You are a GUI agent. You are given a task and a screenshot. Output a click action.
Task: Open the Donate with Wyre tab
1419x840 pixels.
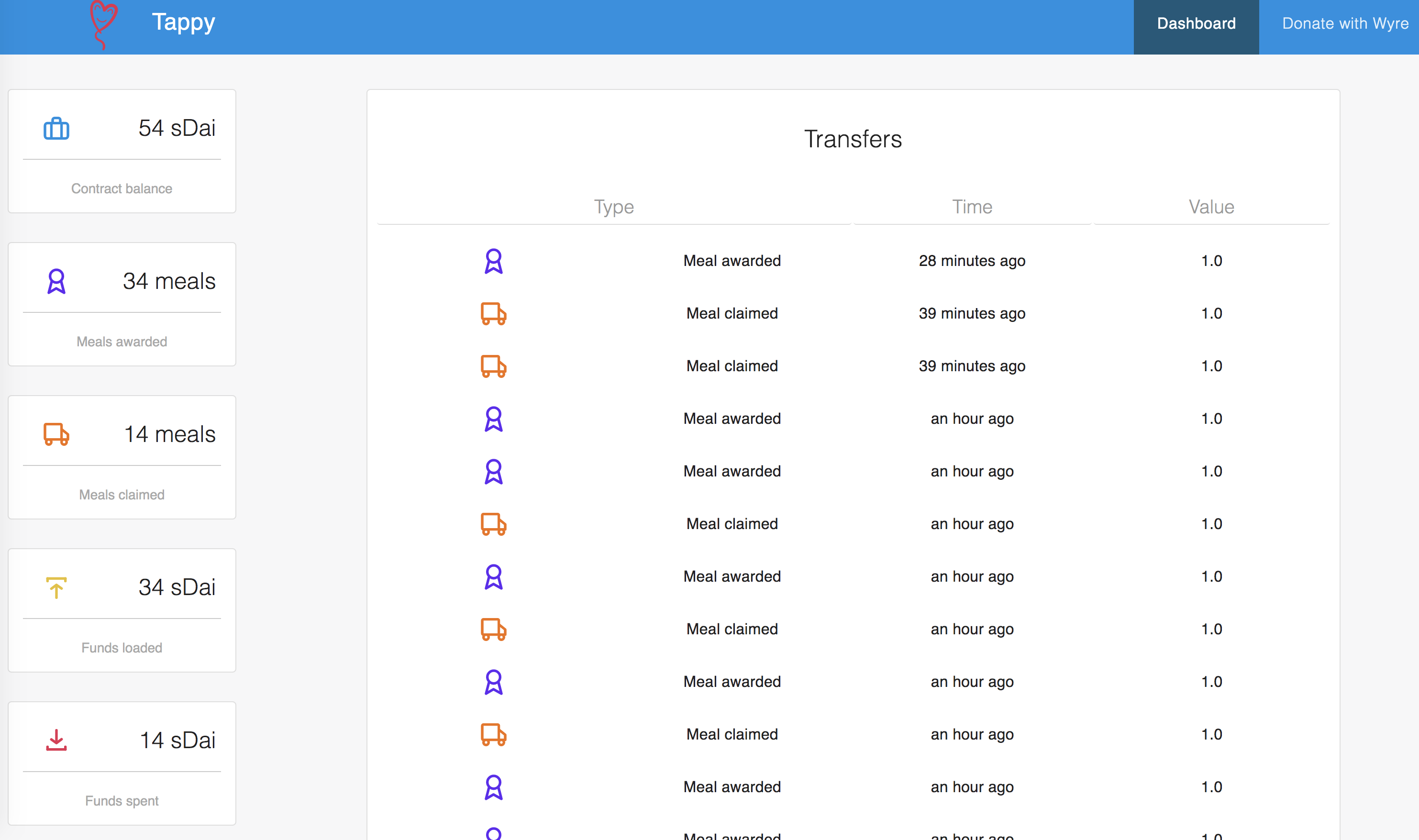pos(1345,24)
